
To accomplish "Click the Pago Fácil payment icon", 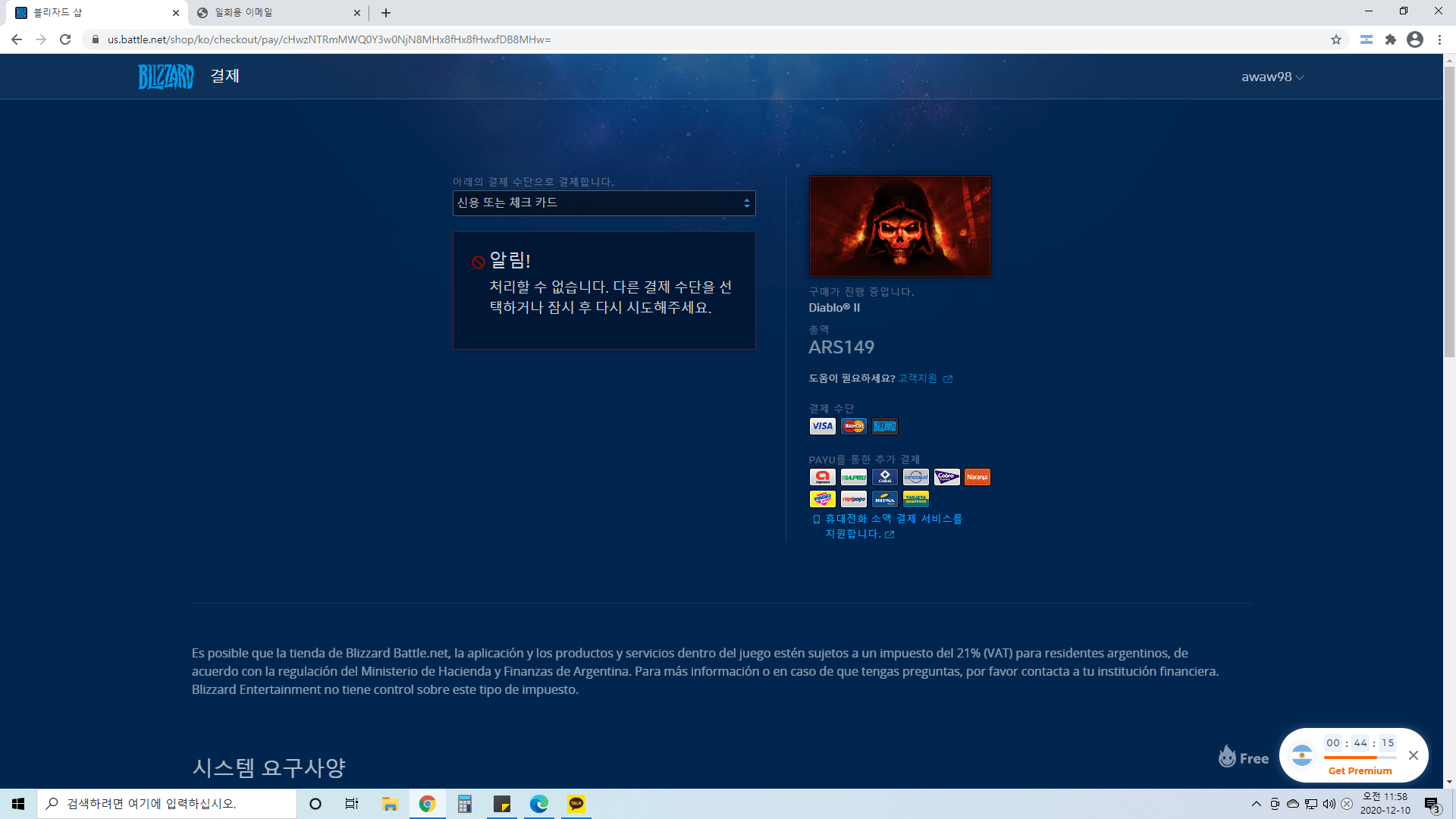I will [822, 499].
